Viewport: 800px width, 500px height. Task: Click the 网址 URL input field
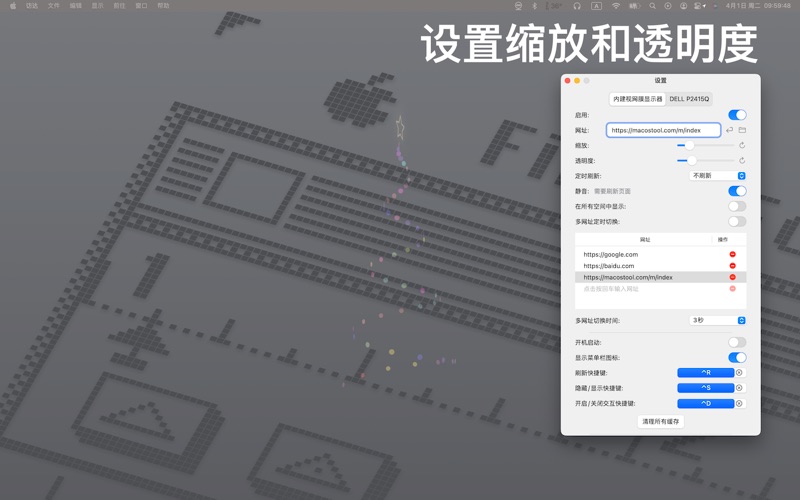(663, 130)
